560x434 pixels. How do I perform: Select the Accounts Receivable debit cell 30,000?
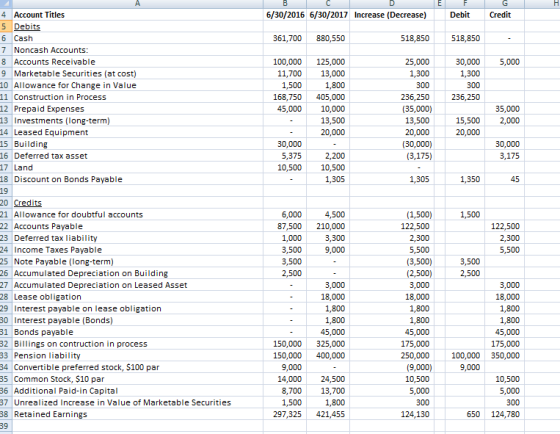click(x=465, y=62)
